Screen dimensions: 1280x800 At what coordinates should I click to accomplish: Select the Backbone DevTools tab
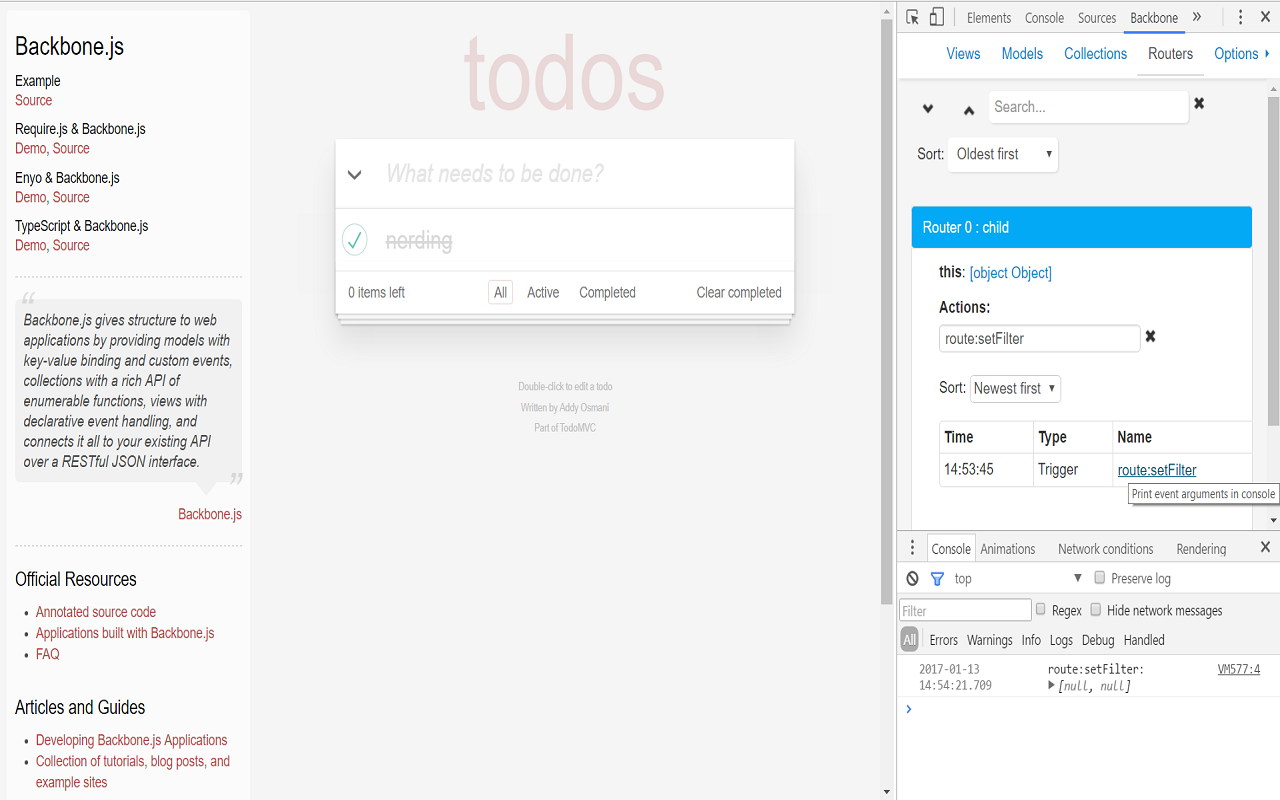point(1154,18)
